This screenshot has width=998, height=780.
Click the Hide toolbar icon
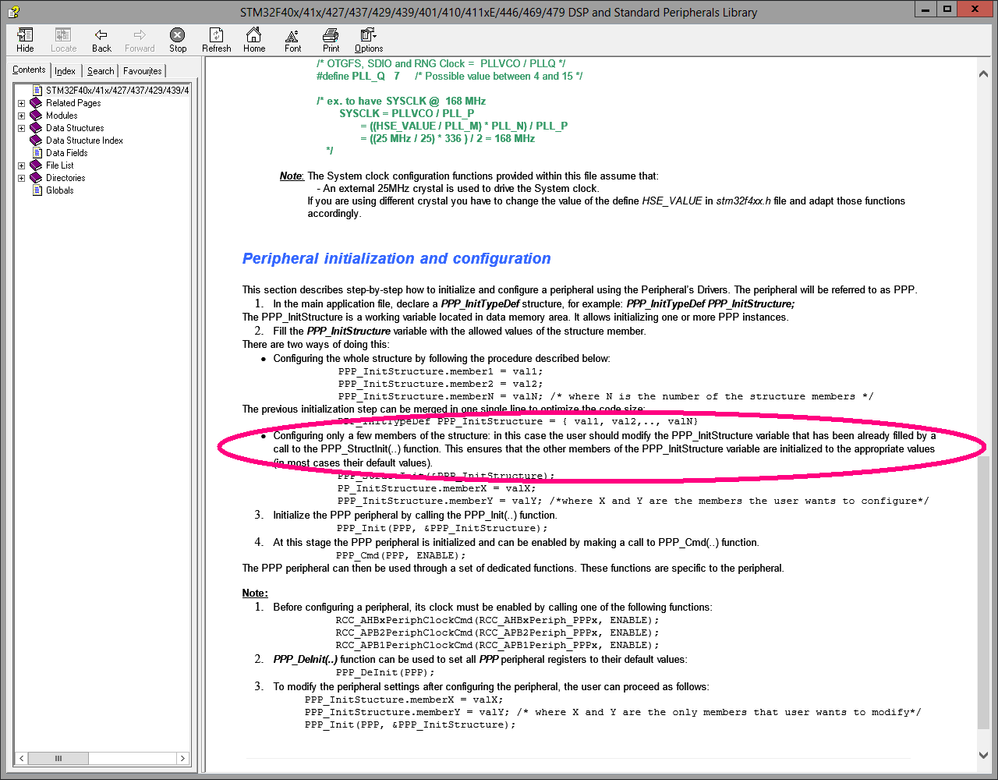tap(25, 40)
